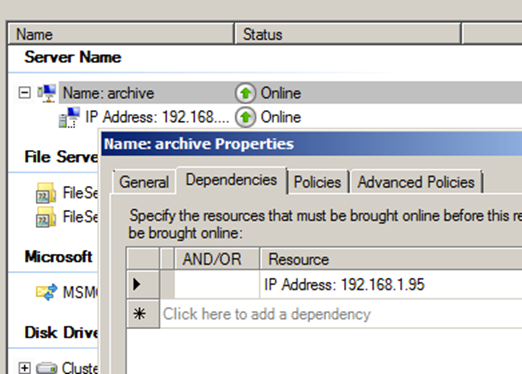Click the current row selector arrow
This screenshot has width=522, height=374.
(143, 284)
